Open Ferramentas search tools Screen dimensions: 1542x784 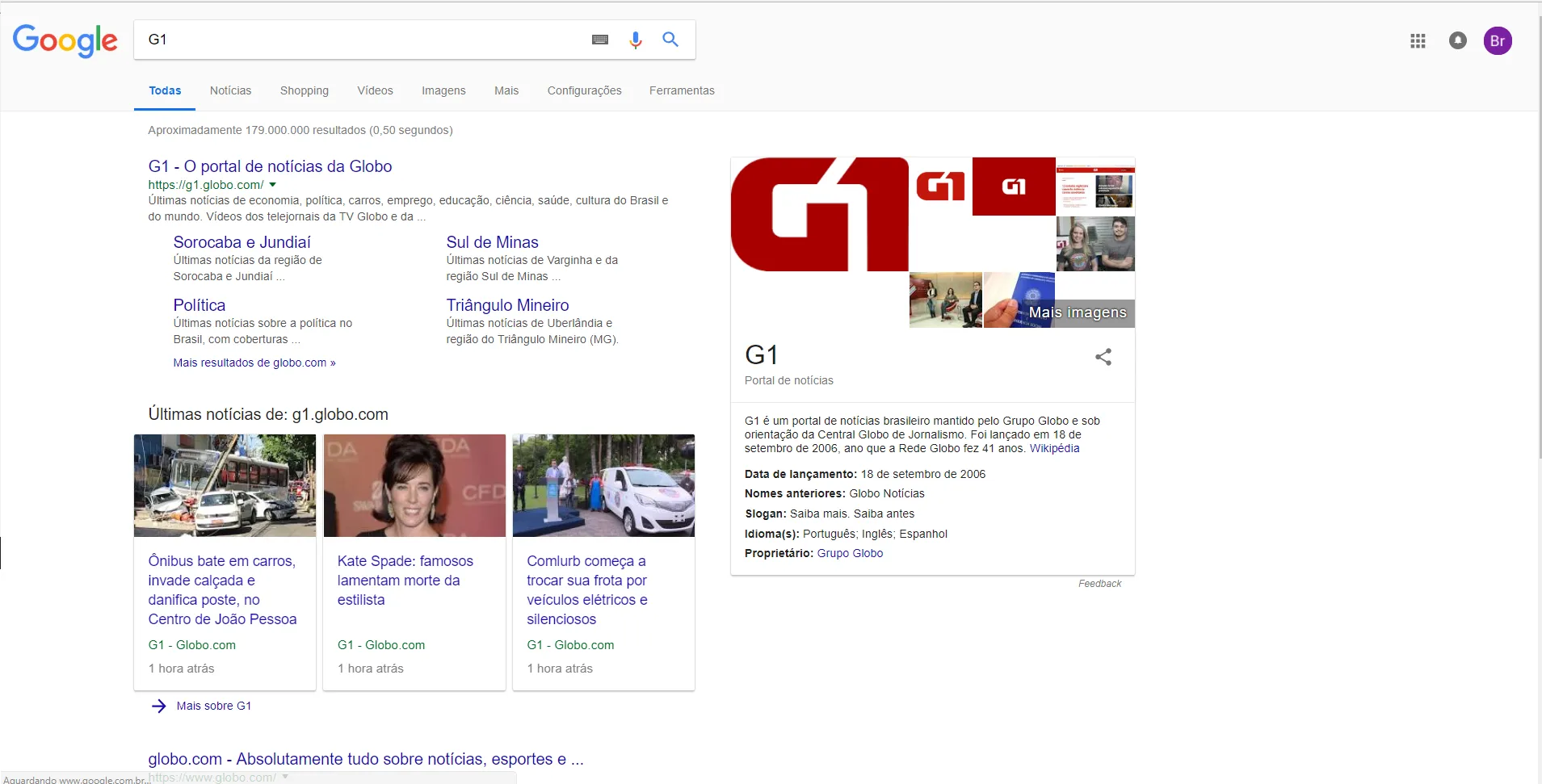[x=682, y=90]
